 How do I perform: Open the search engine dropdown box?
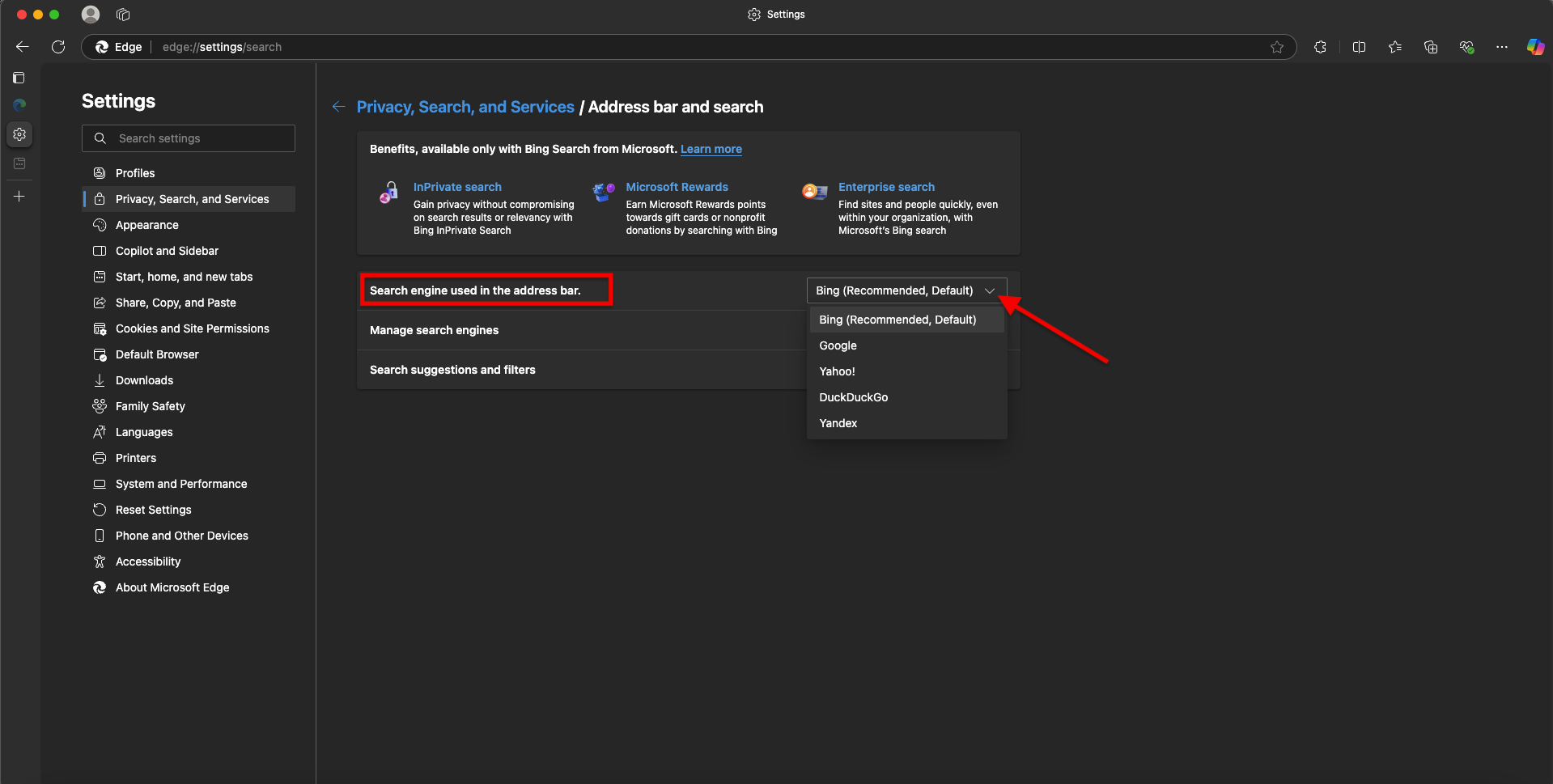pos(906,290)
